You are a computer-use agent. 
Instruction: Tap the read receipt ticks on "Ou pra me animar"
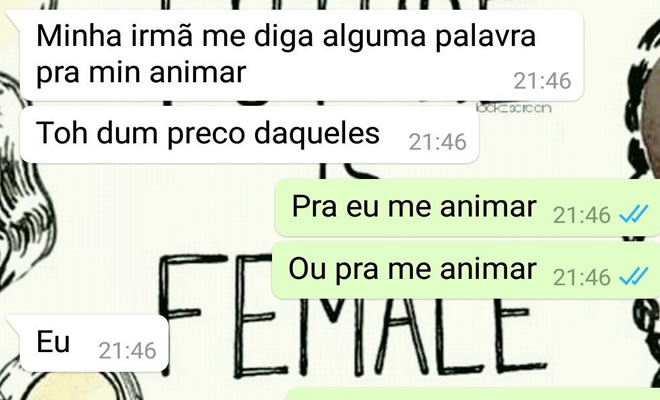pos(633,277)
